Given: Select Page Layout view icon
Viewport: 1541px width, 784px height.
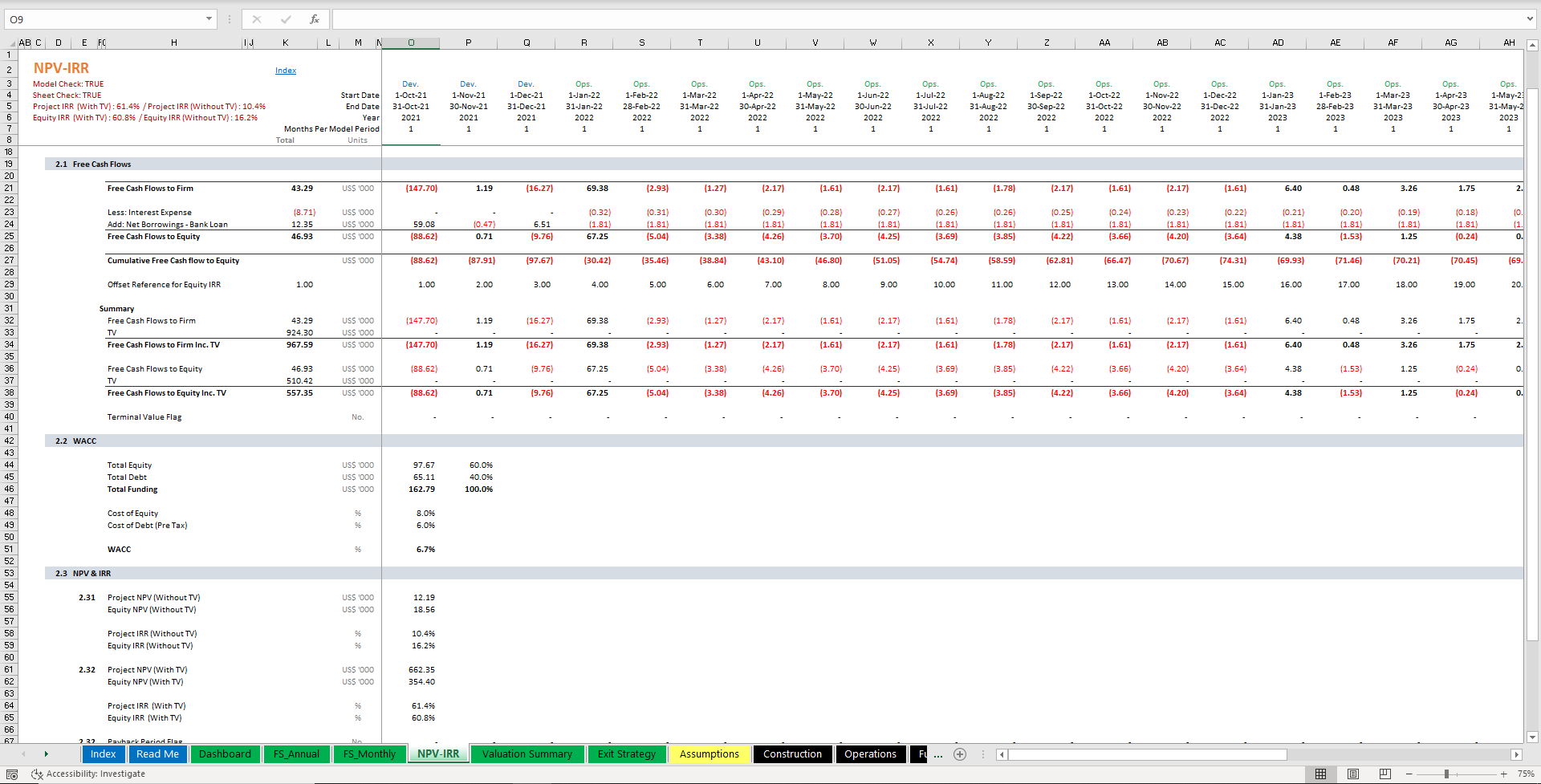Looking at the screenshot, I should 1352,774.
